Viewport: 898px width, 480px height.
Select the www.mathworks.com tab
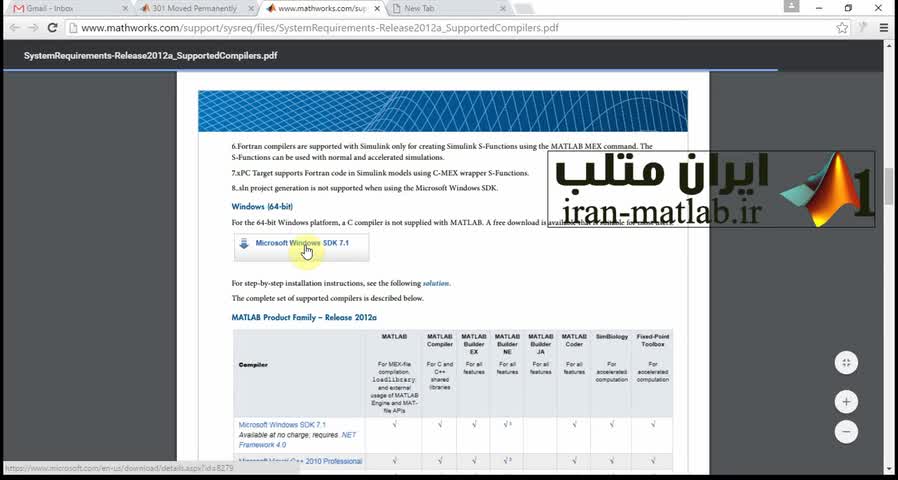(322, 9)
